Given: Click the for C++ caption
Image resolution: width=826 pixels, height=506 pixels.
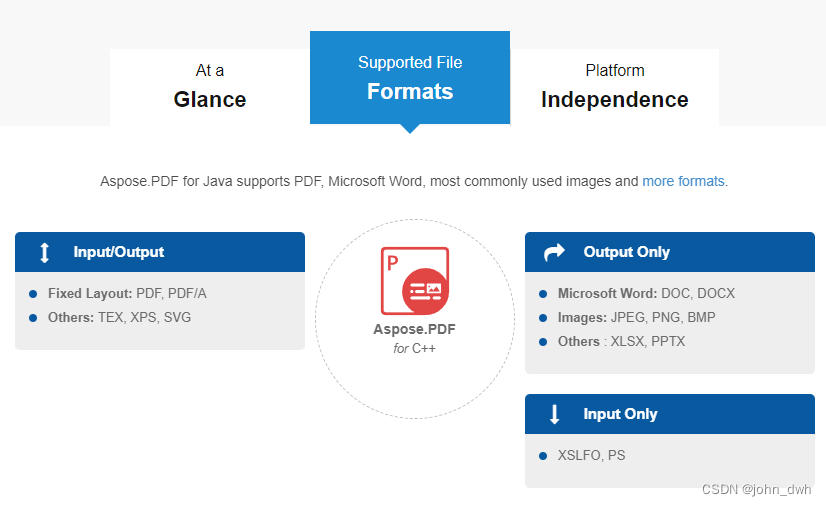Looking at the screenshot, I should pyautogui.click(x=415, y=349).
